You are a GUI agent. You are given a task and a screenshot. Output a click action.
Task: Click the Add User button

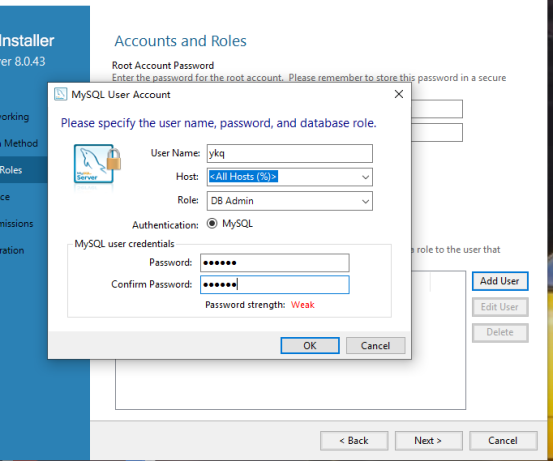[x=500, y=281]
